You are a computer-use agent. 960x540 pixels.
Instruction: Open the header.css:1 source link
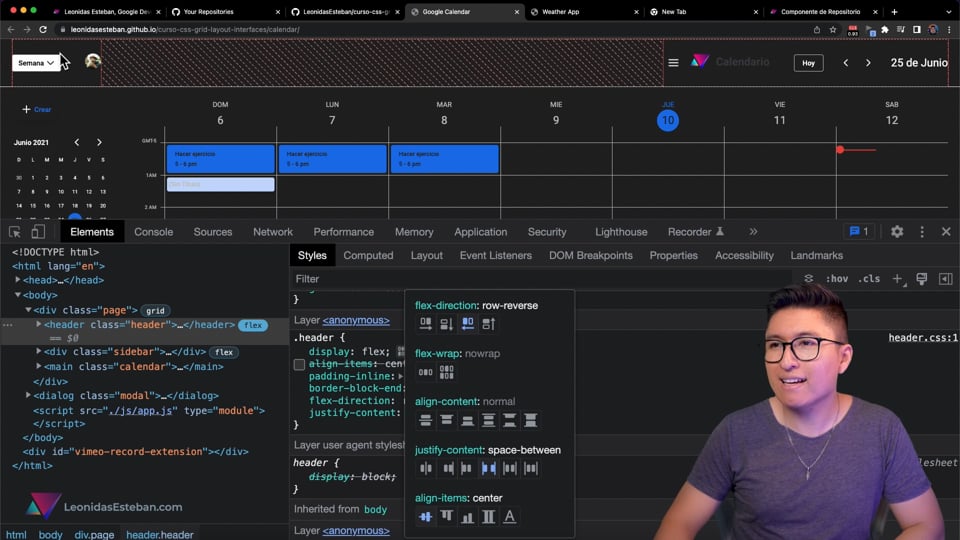coord(922,338)
